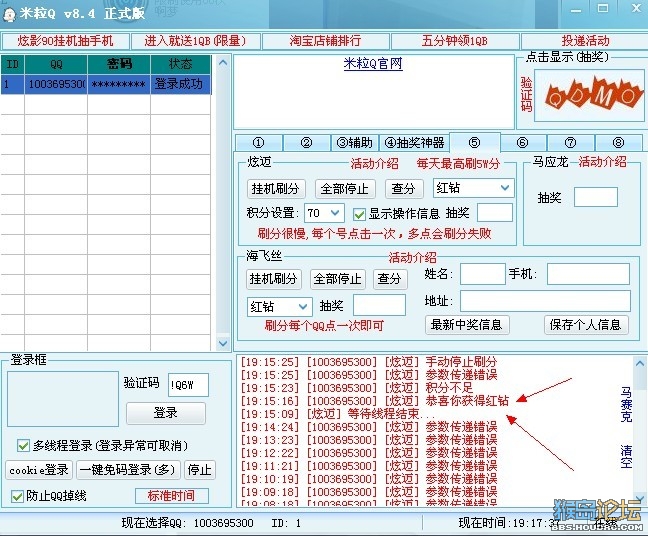The image size is (648, 536).
Task: Open the 炫影90挂机抽手机 banner button
Action: [65, 41]
